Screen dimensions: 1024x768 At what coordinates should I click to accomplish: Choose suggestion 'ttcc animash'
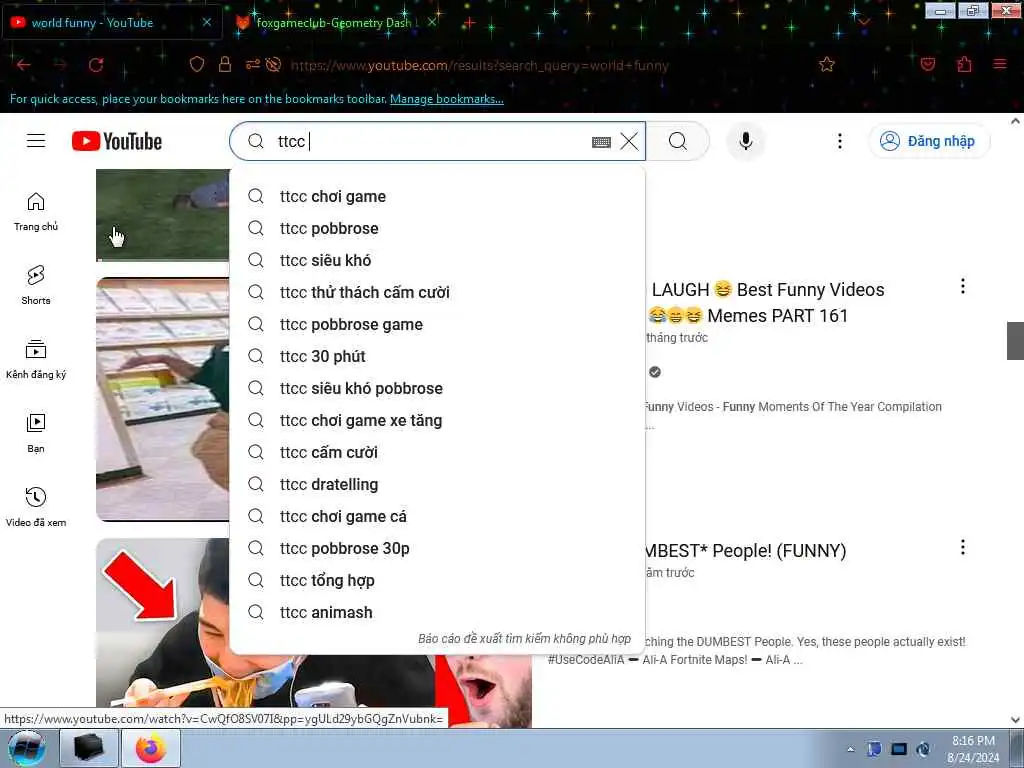pos(437,613)
